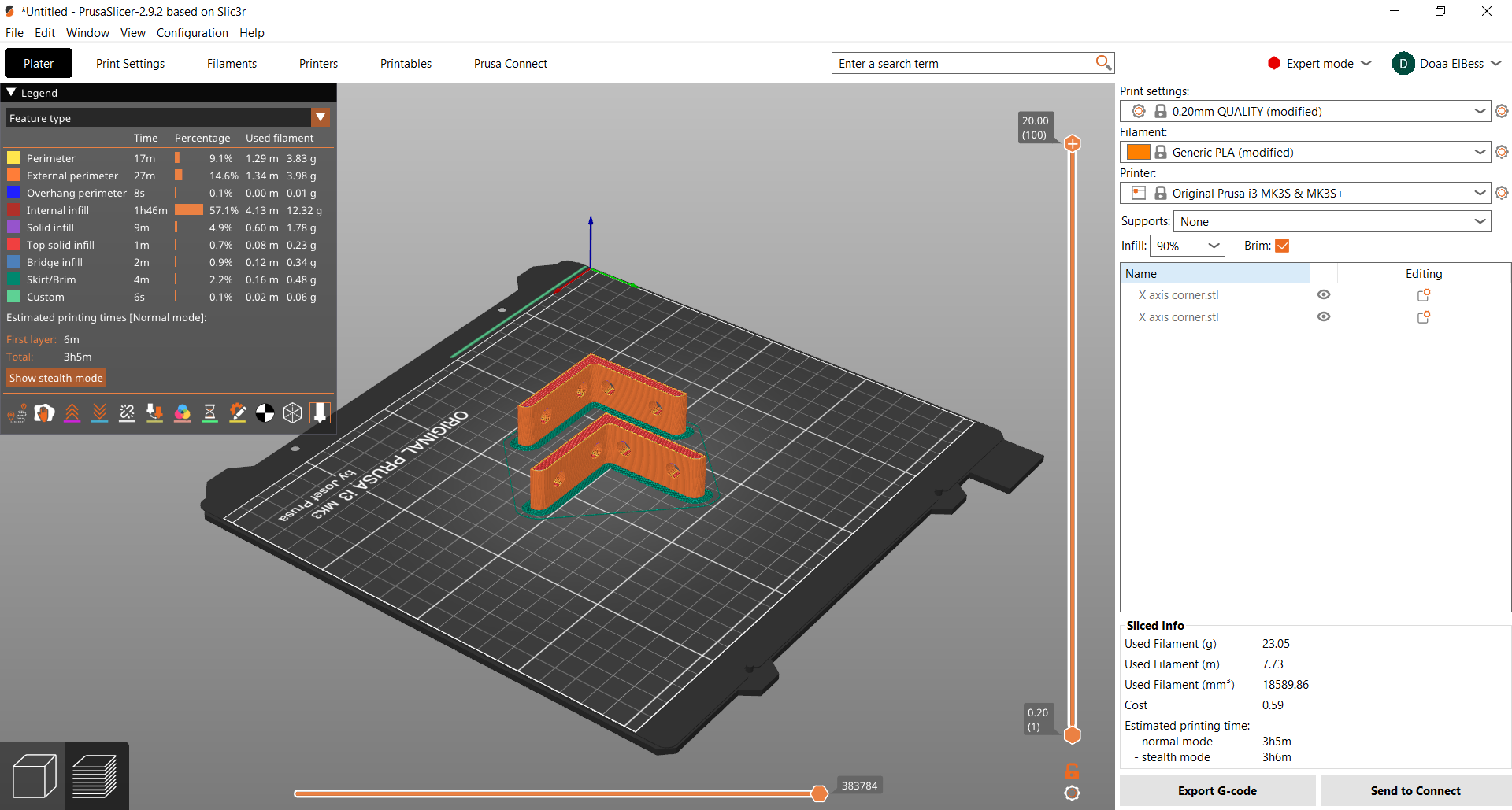Open printer settings gear icon
The width and height of the screenshot is (1512, 810).
(x=1502, y=193)
